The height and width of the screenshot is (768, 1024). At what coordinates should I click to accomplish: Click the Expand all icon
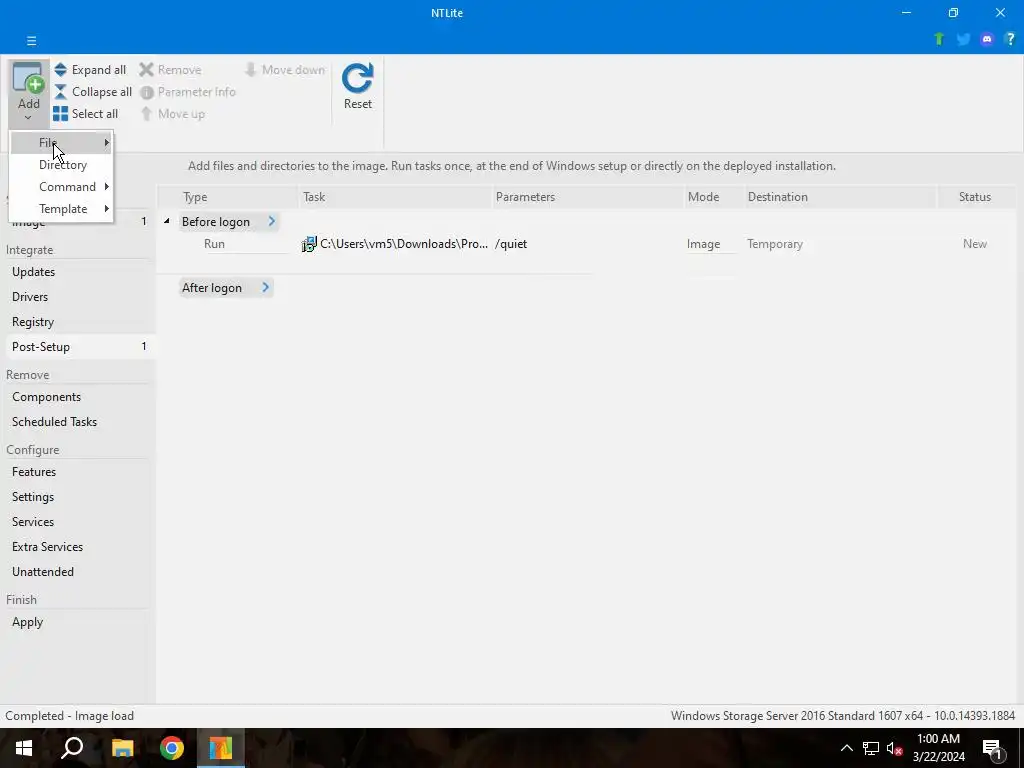pyautogui.click(x=61, y=70)
